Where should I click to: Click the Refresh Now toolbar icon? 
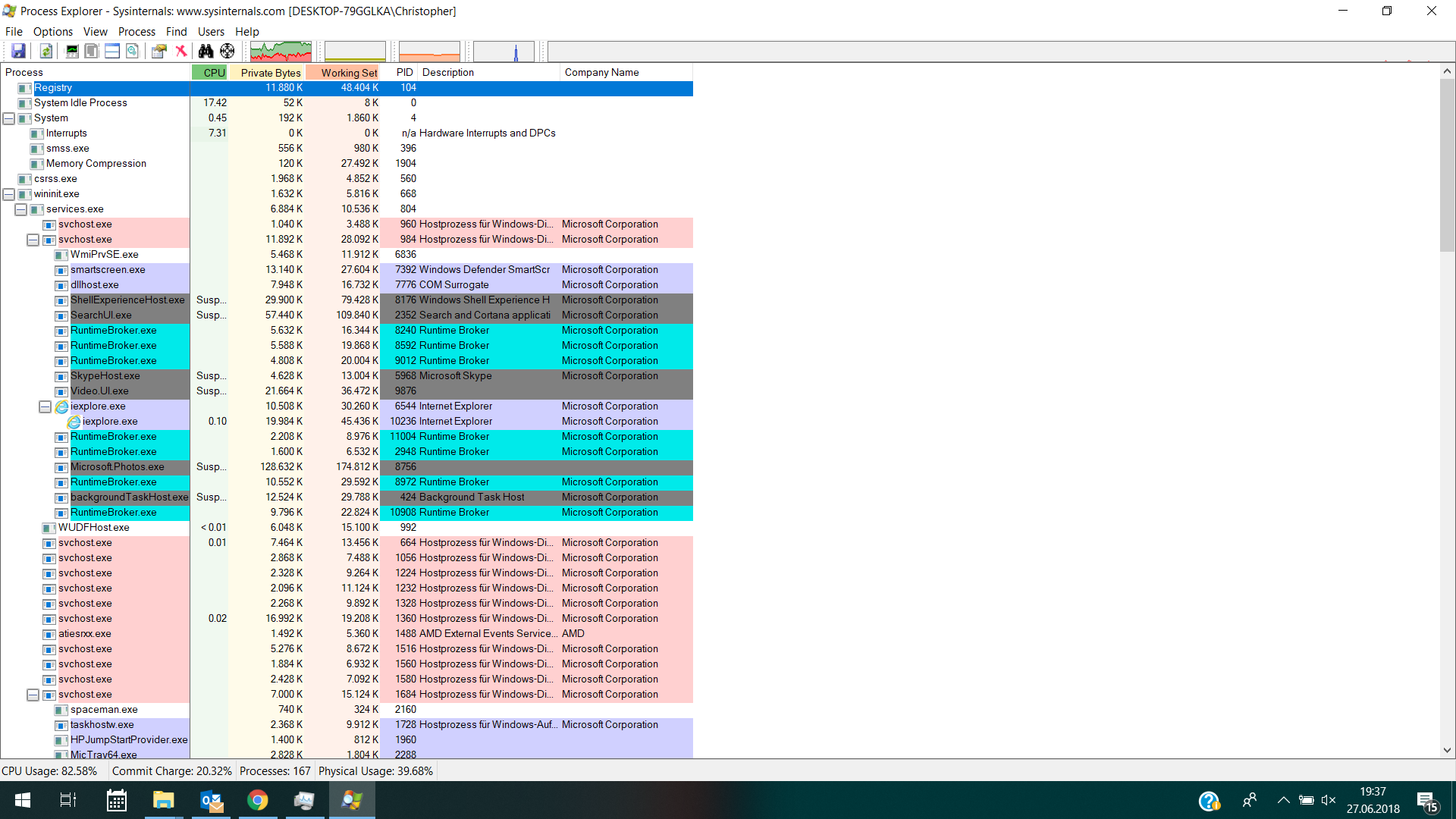click(46, 51)
